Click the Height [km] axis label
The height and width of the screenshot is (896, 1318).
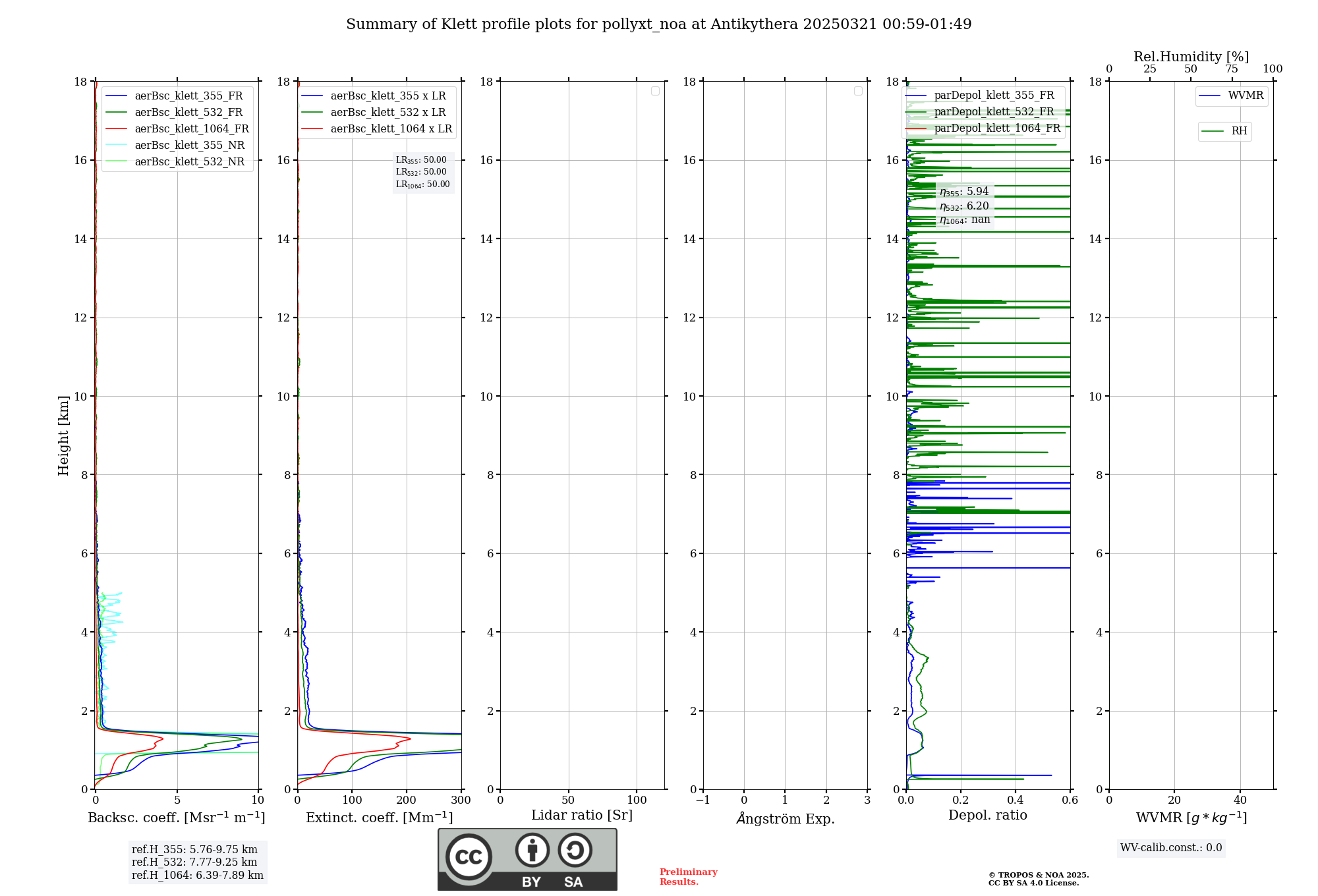click(x=63, y=435)
